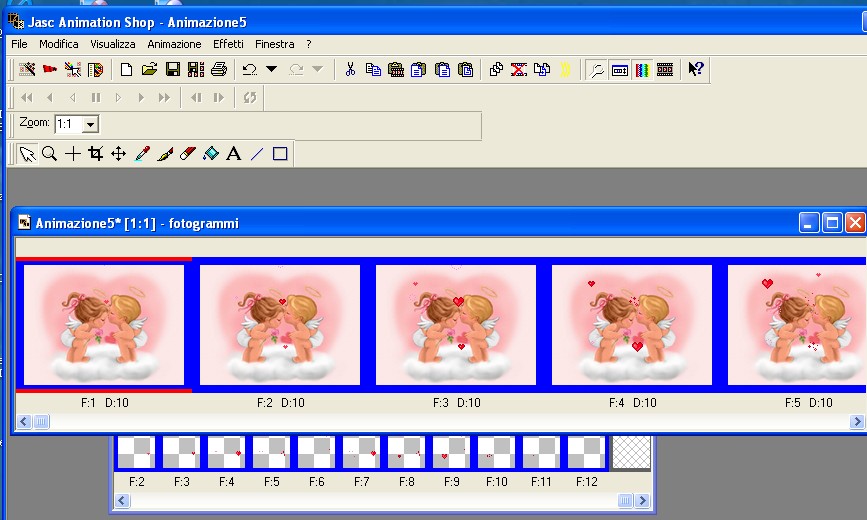Select frame F:4 in Animazione5 window
The image size is (867, 520).
coord(632,325)
